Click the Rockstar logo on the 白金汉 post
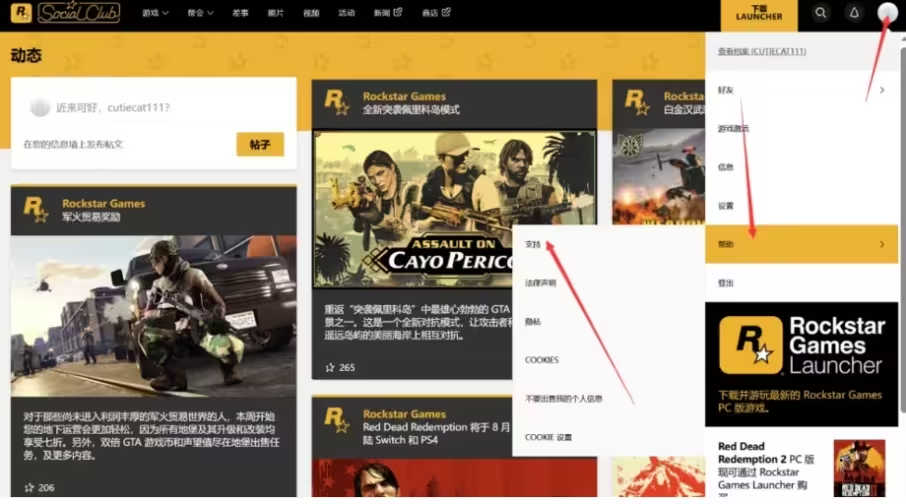Image resolution: width=906 pixels, height=504 pixels. (637, 102)
